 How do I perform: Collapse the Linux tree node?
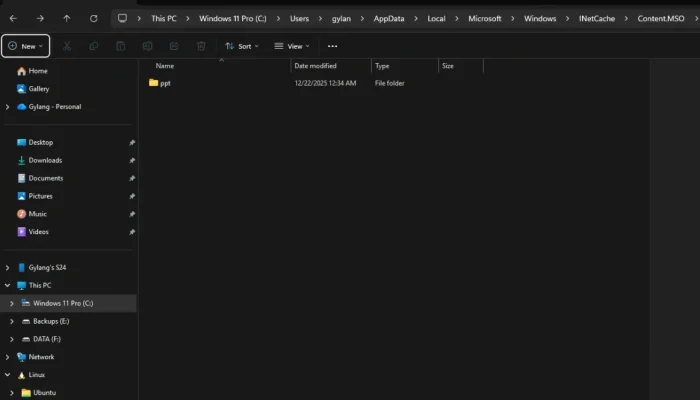click(x=8, y=375)
